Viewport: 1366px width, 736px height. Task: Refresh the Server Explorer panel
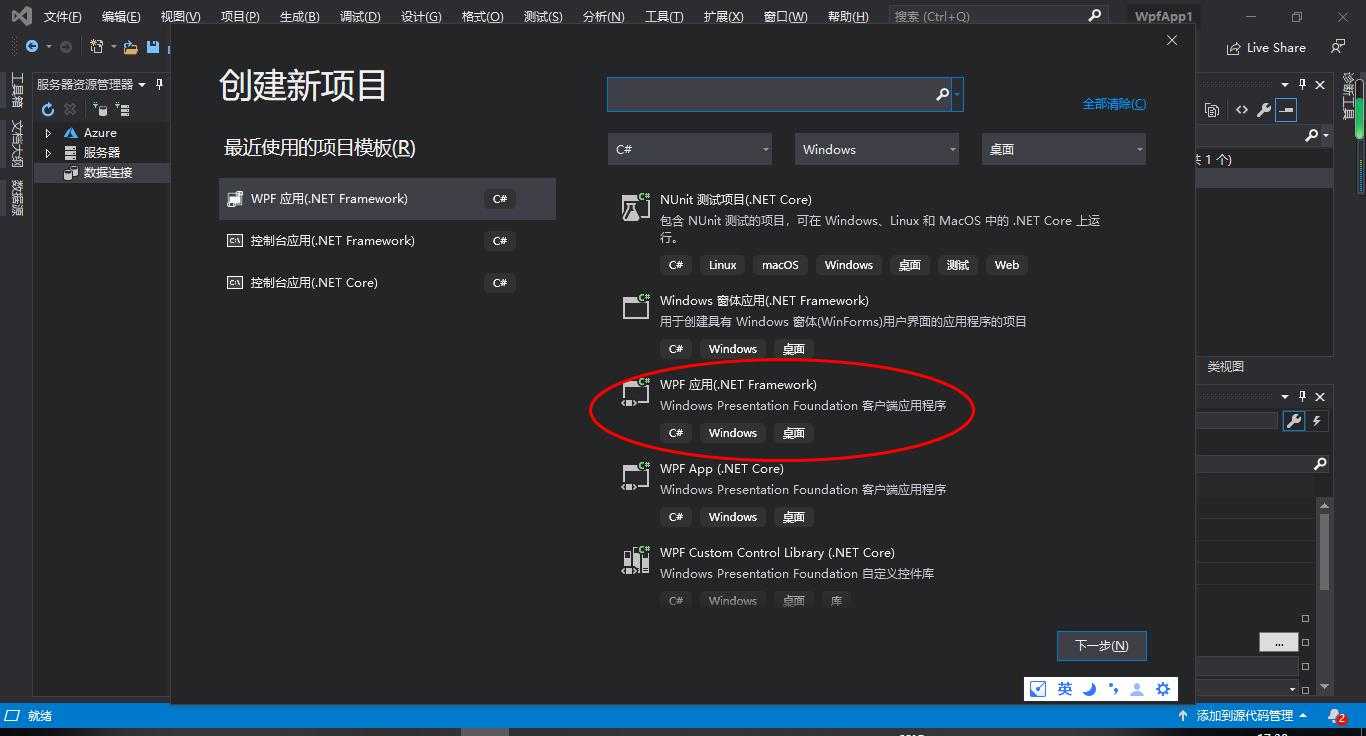(47, 110)
